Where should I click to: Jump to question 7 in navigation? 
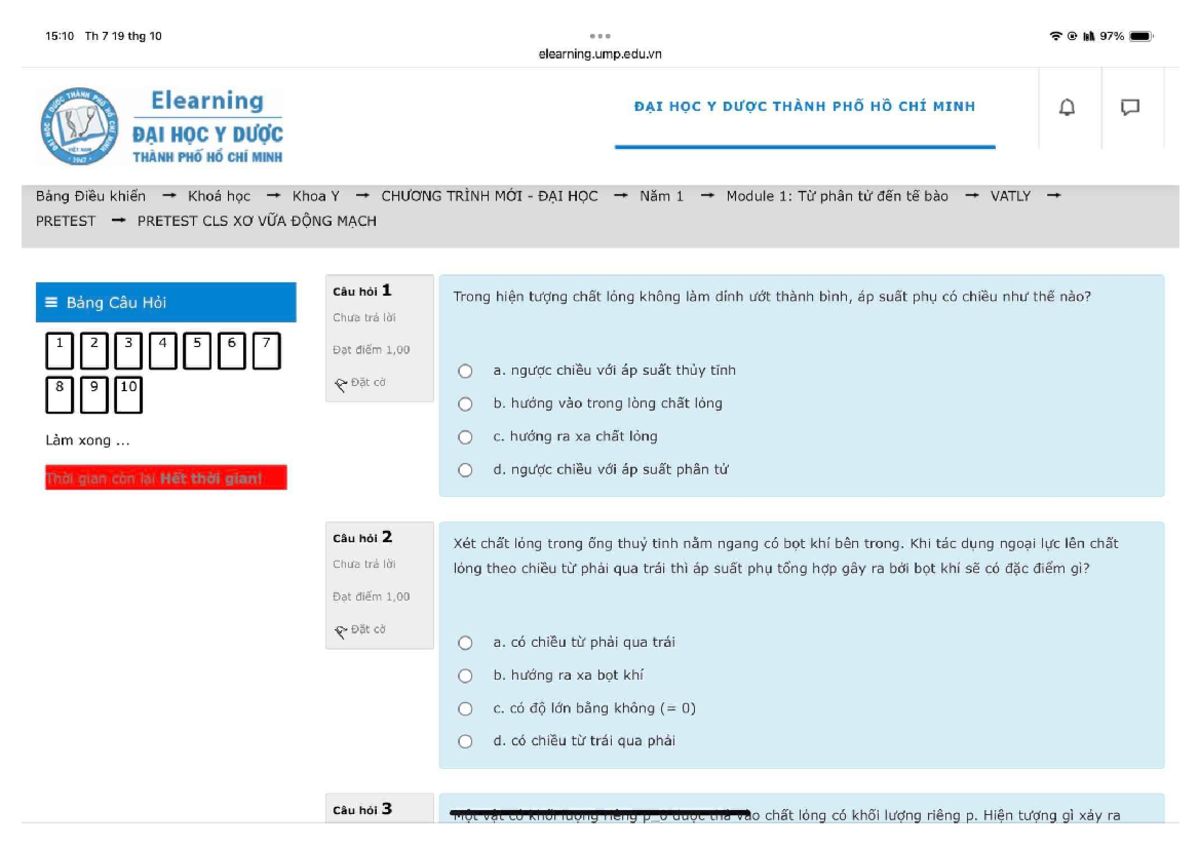click(266, 352)
